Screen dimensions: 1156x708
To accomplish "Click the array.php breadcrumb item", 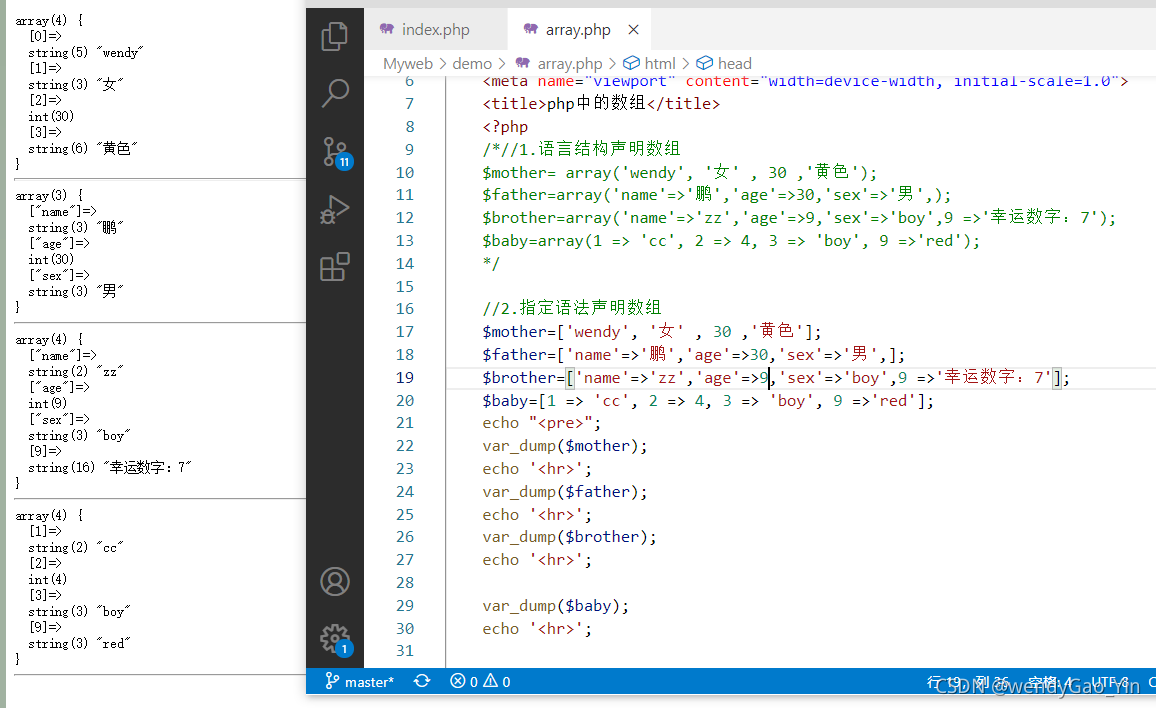I will (559, 63).
